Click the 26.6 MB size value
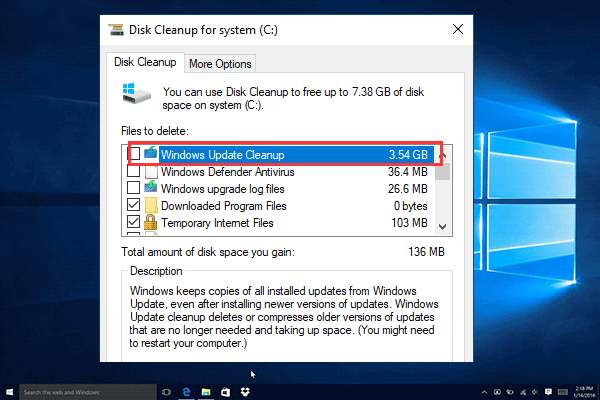The height and width of the screenshot is (400, 600). pyautogui.click(x=408, y=189)
